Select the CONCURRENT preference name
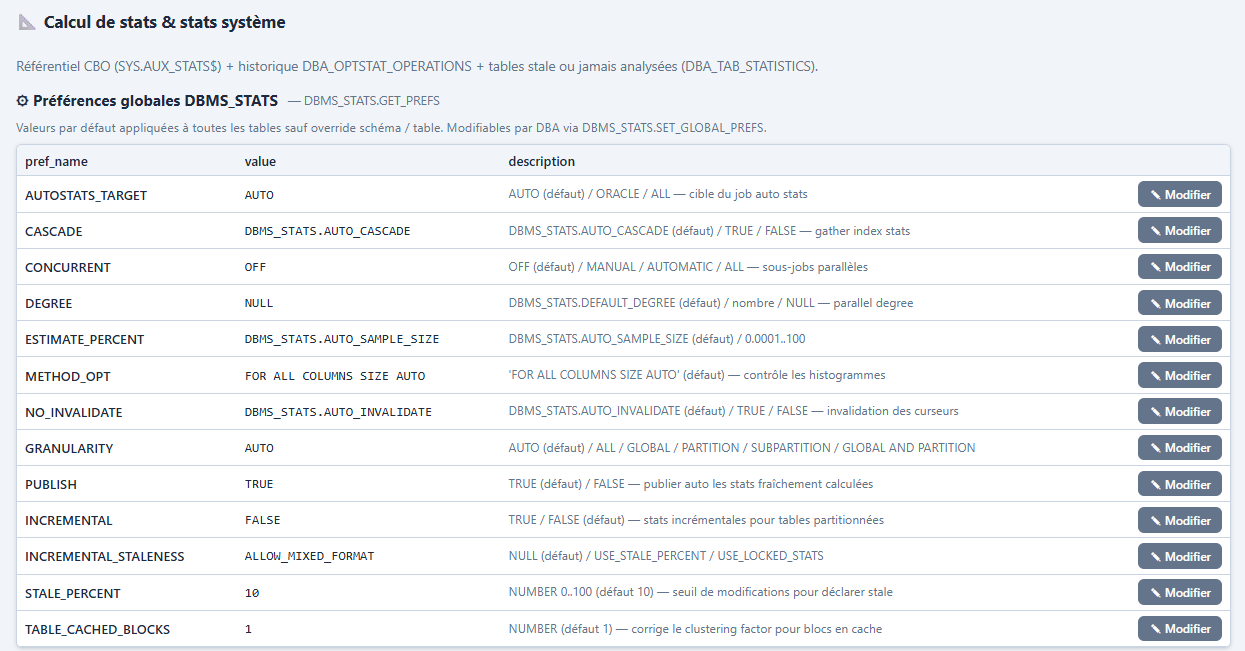Screen dimensions: 1245x651 pyautogui.click(x=68, y=267)
